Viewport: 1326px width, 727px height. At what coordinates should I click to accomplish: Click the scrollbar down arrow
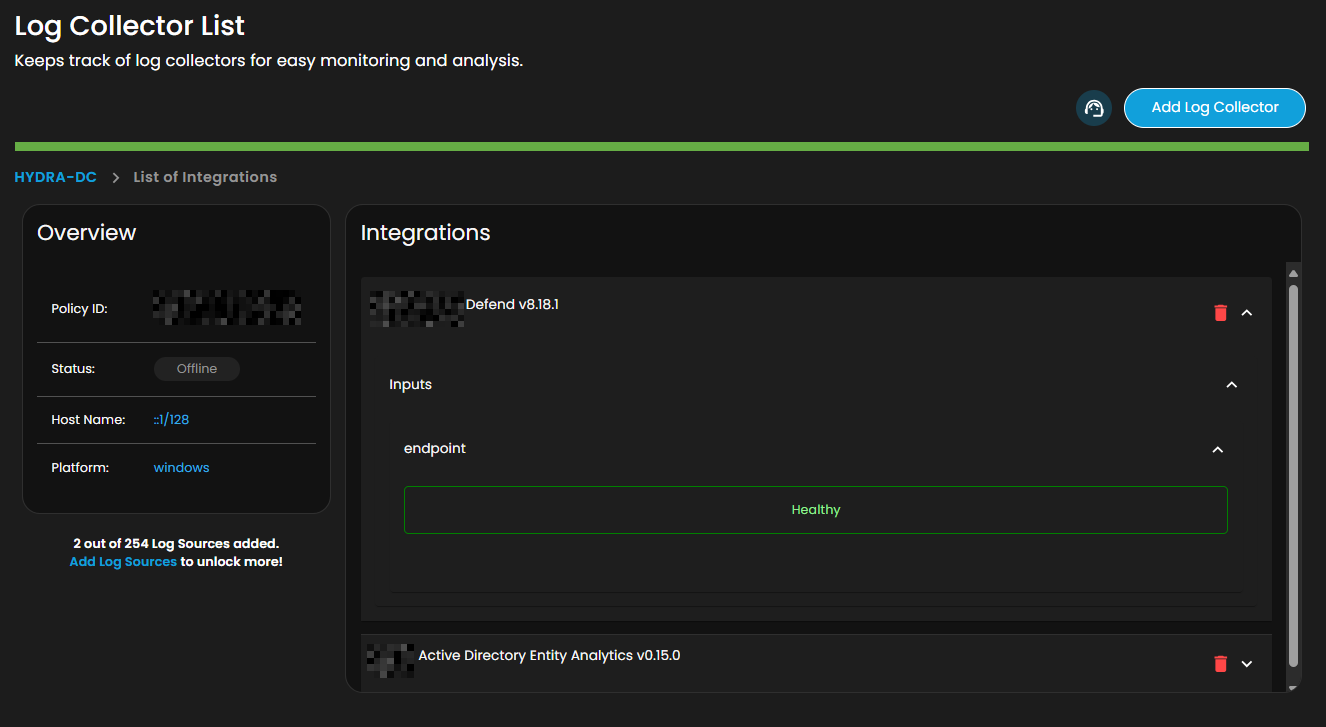click(x=1293, y=687)
